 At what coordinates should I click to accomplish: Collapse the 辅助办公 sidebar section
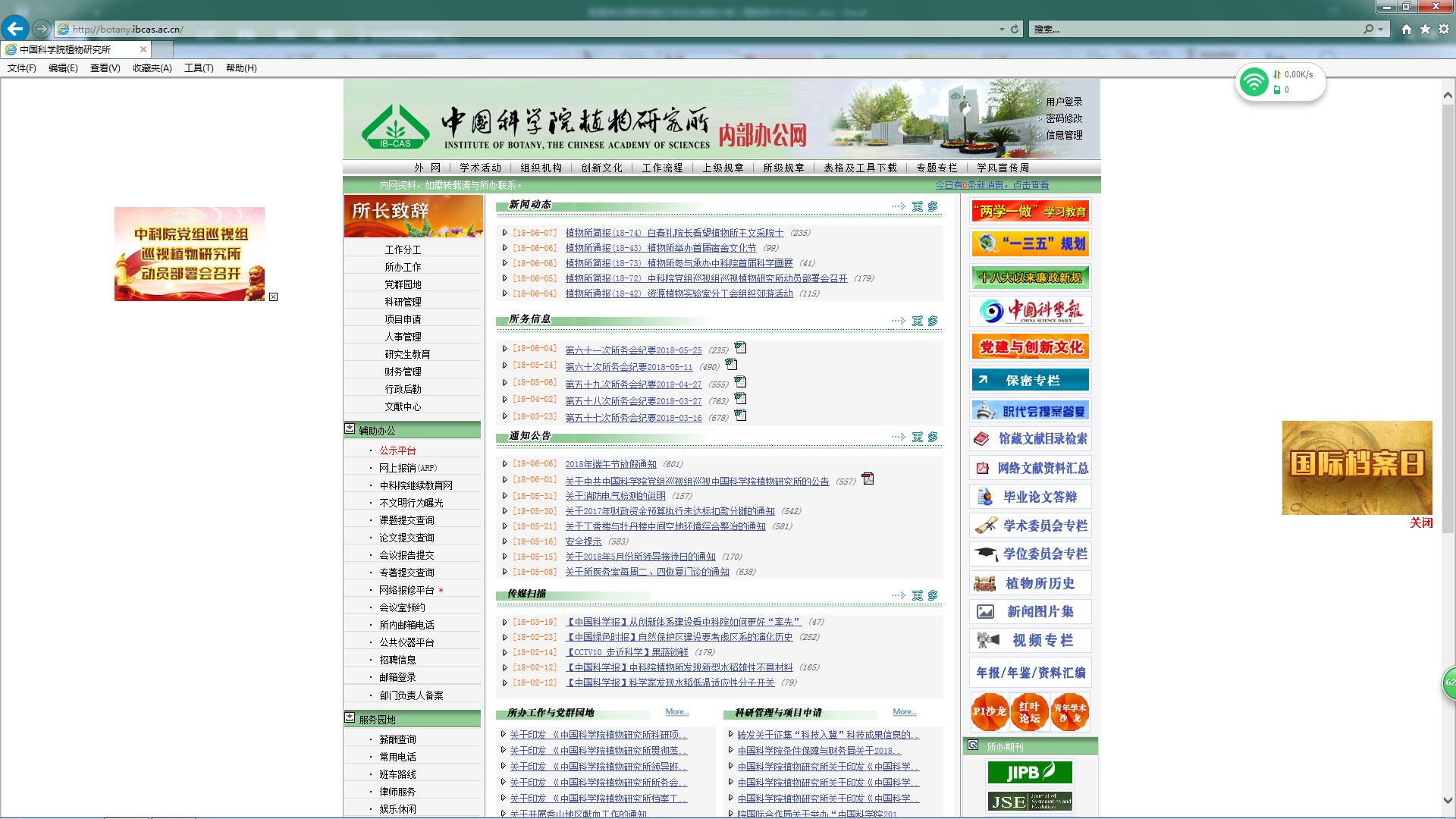[350, 428]
